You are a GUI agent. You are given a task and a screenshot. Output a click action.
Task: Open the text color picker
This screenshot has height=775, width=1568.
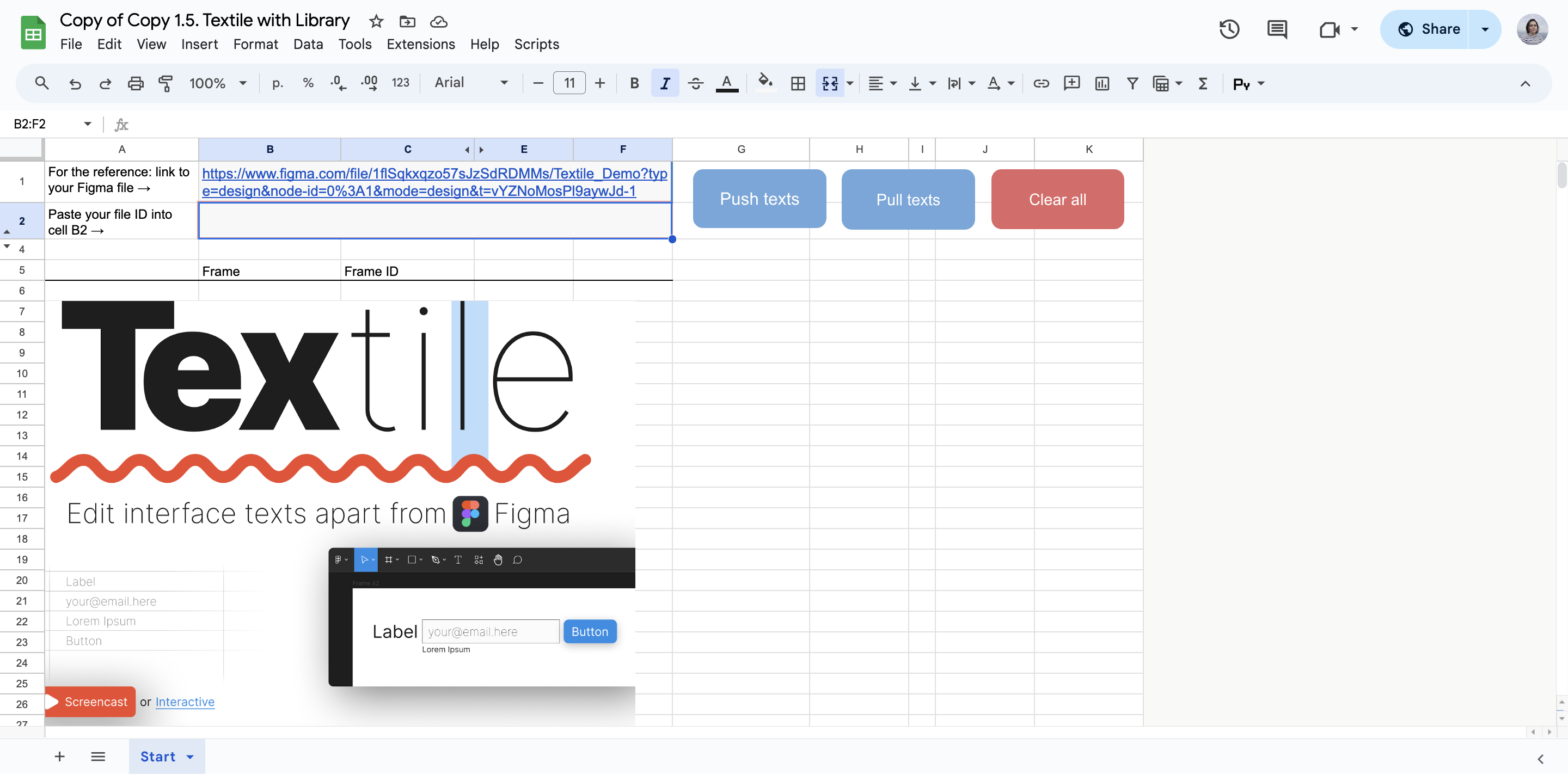pos(727,83)
